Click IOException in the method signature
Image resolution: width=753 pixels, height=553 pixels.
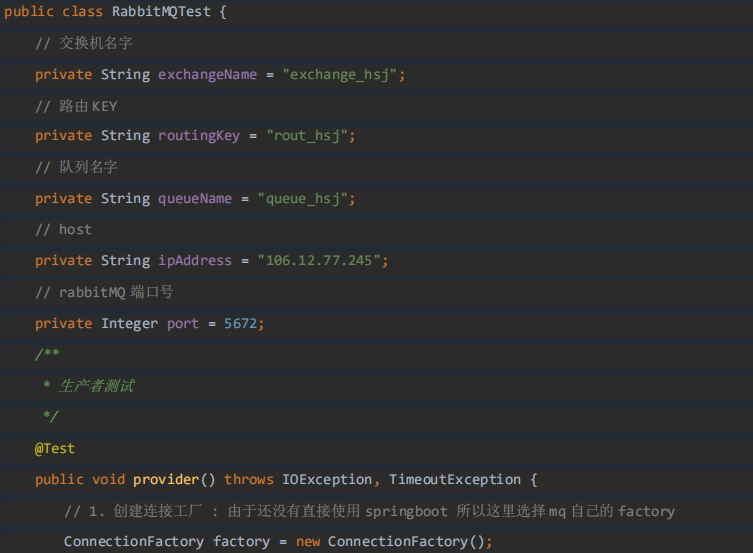pyautogui.click(x=327, y=480)
